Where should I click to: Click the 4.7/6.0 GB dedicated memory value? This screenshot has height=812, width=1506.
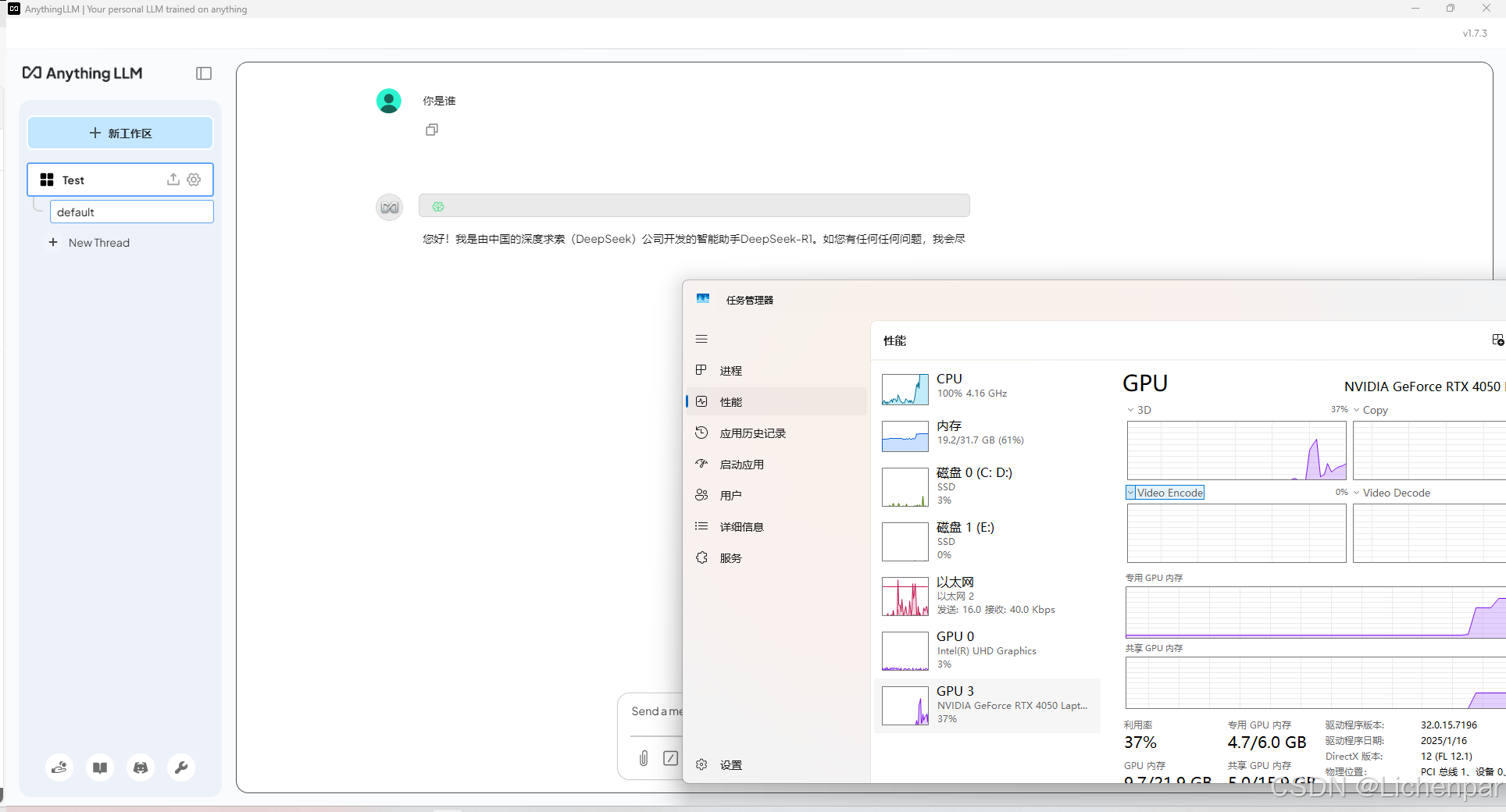(1266, 743)
